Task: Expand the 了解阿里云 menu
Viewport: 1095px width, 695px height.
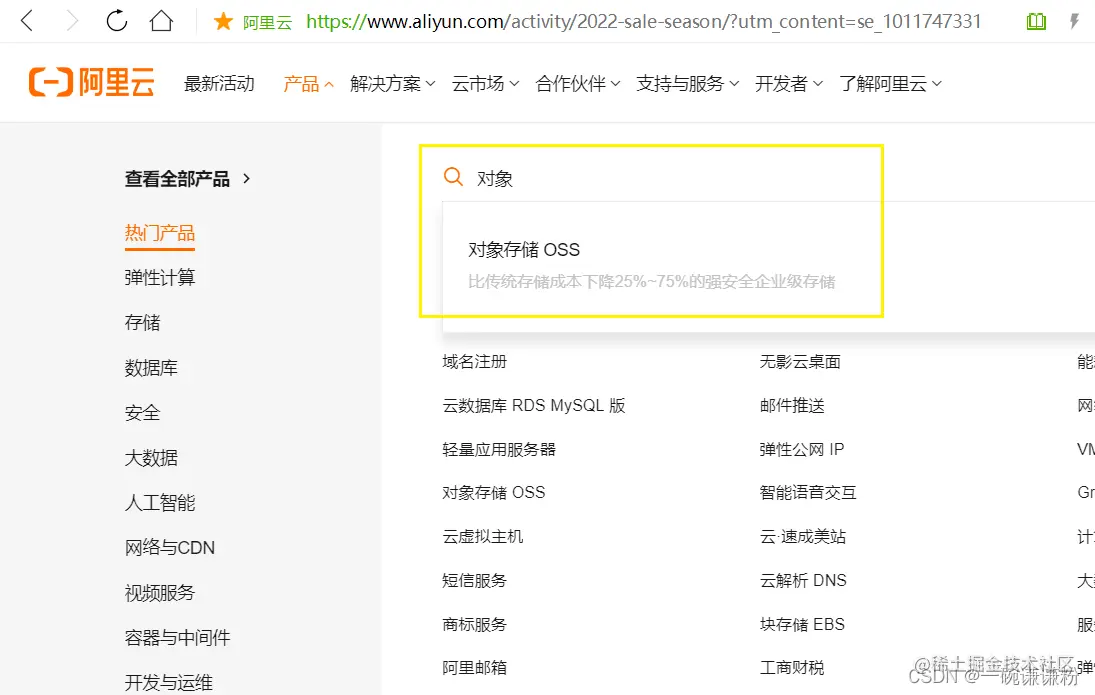Action: pos(890,84)
